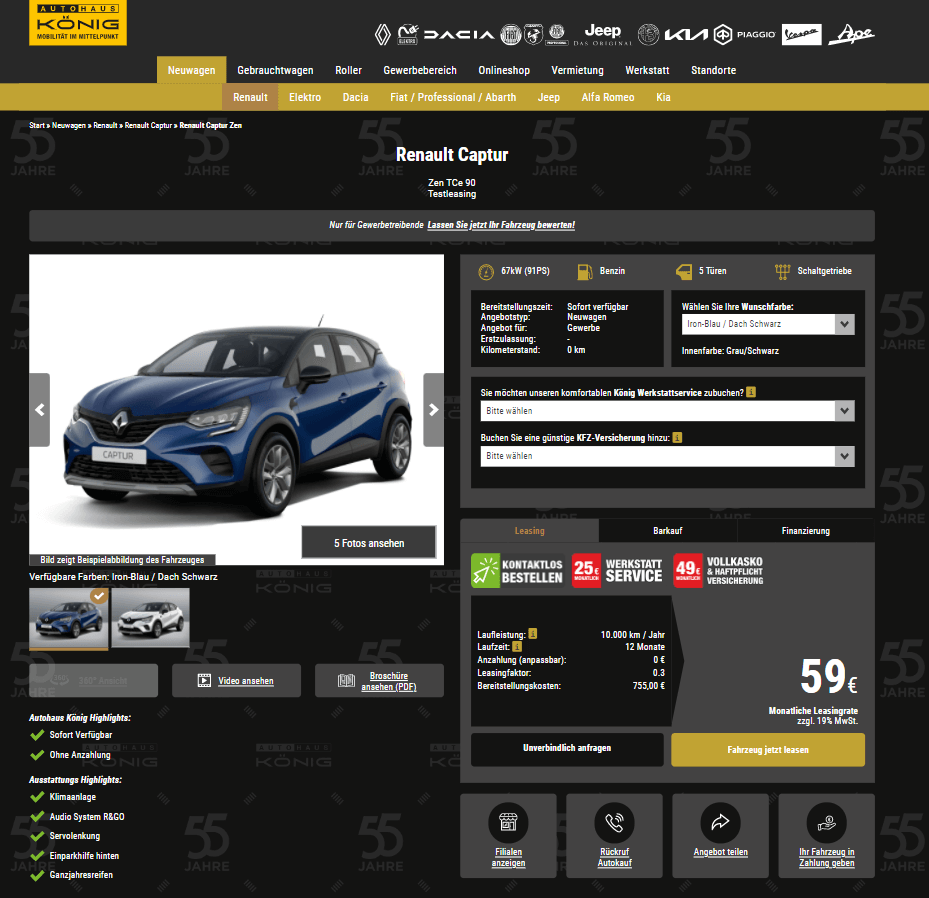
Task: Click Rückruf Autokauf phone icon
Action: (x=614, y=822)
